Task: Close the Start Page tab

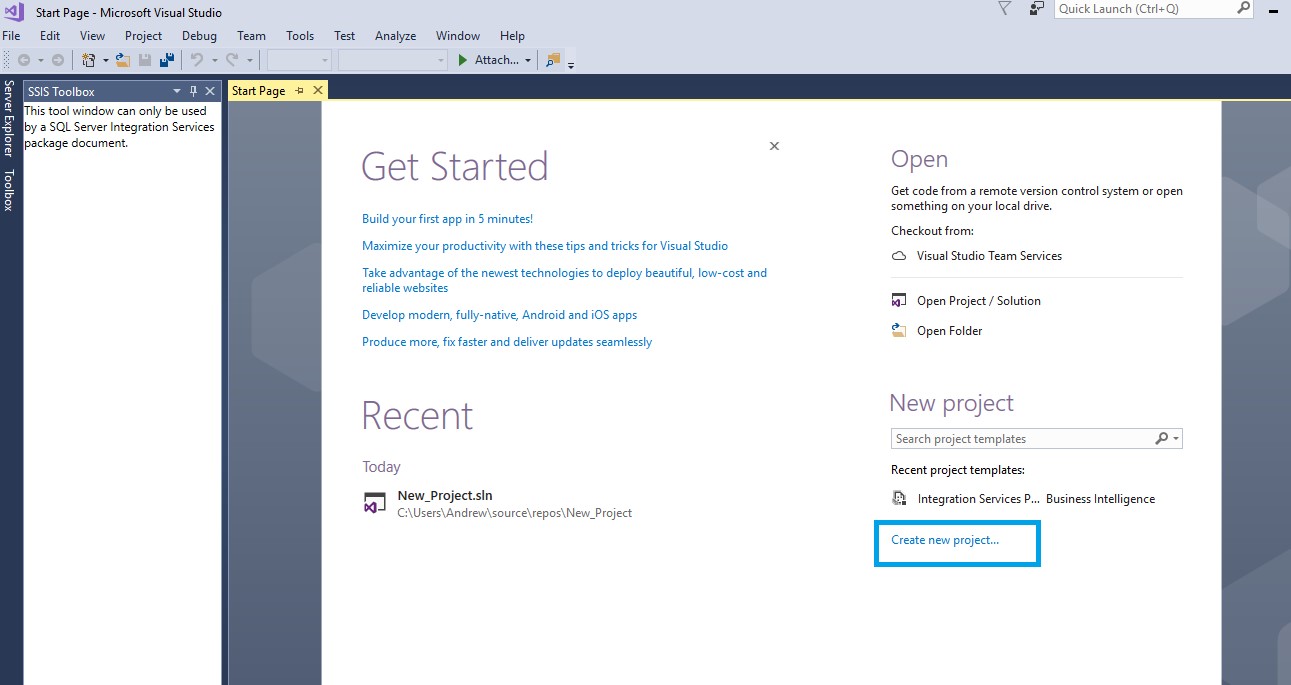Action: [318, 90]
